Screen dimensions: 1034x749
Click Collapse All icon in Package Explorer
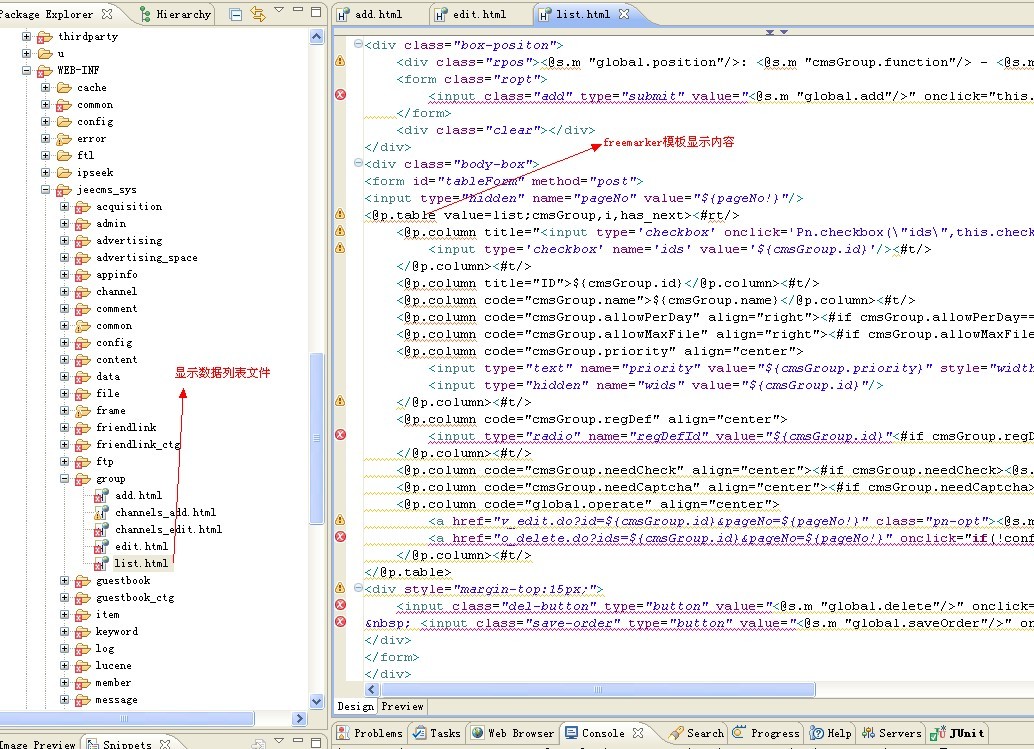tap(235, 14)
